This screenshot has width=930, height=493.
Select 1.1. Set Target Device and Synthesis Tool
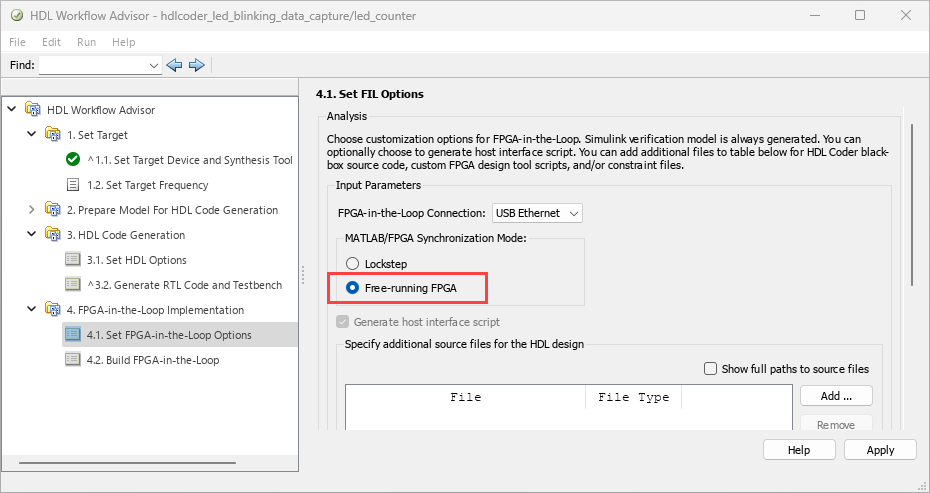click(190, 160)
